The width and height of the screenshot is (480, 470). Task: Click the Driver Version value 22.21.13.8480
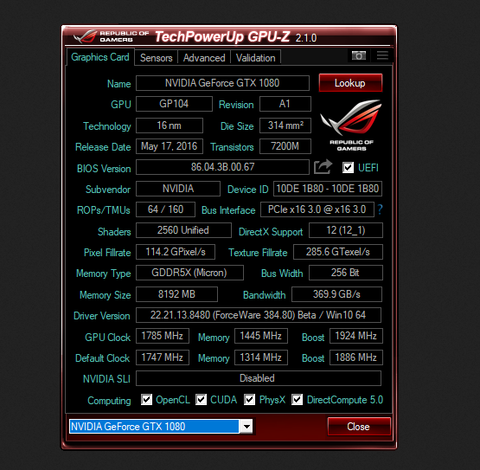[x=258, y=315]
